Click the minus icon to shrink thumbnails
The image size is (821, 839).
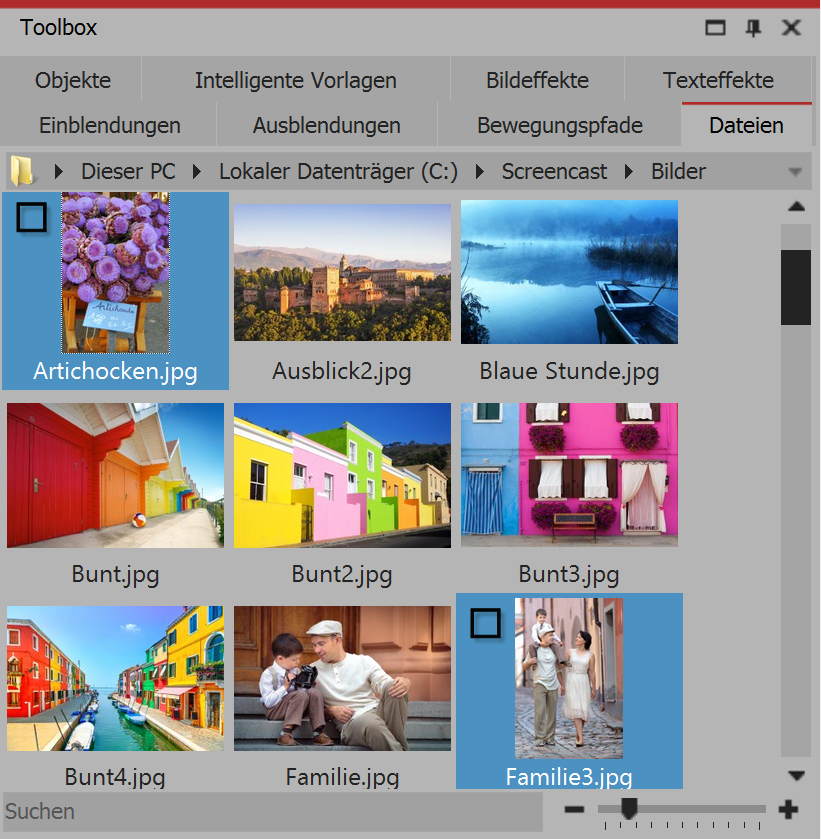click(x=574, y=809)
